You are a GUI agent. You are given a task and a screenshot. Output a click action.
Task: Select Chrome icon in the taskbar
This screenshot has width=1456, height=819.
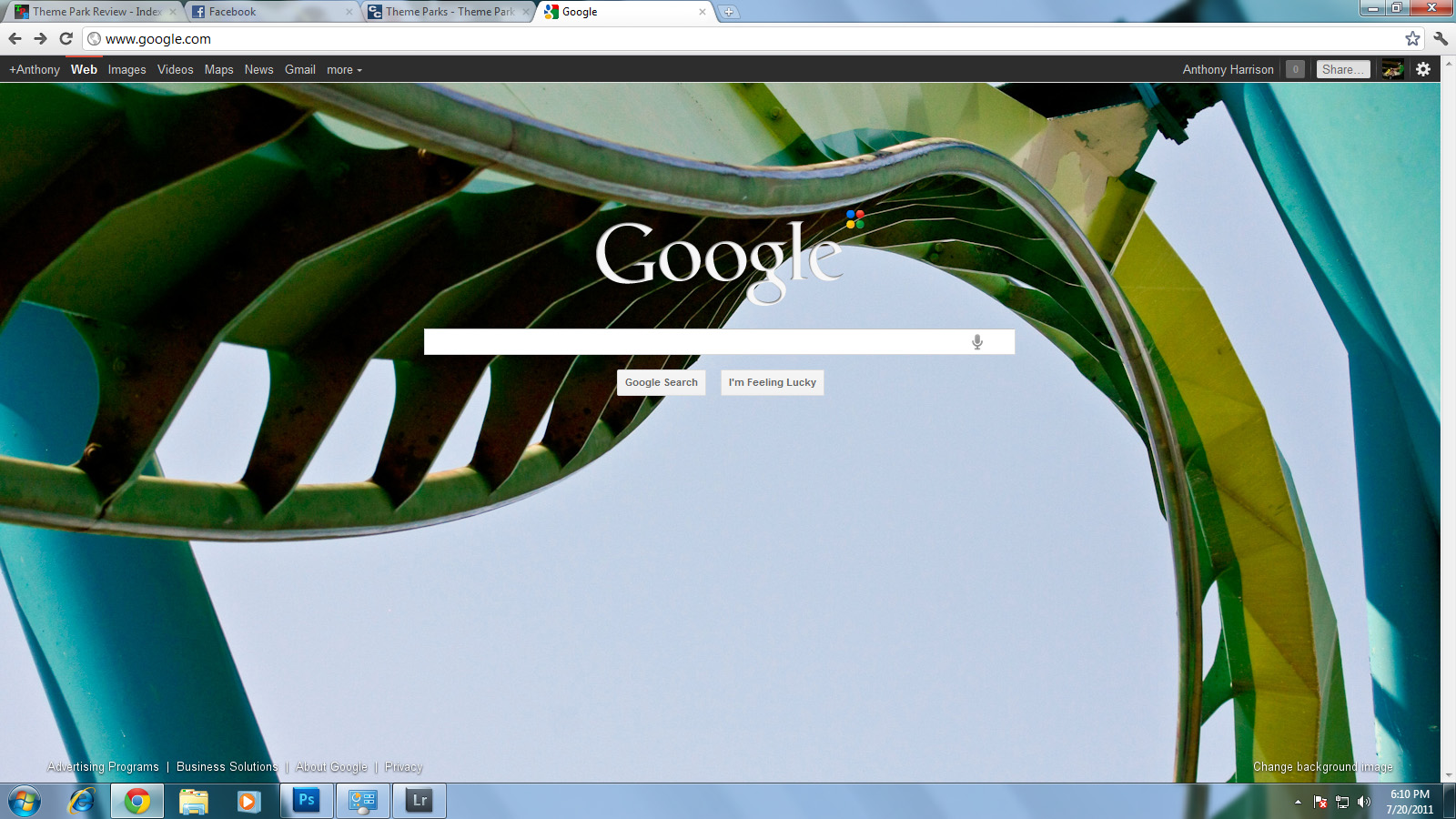pos(137,802)
